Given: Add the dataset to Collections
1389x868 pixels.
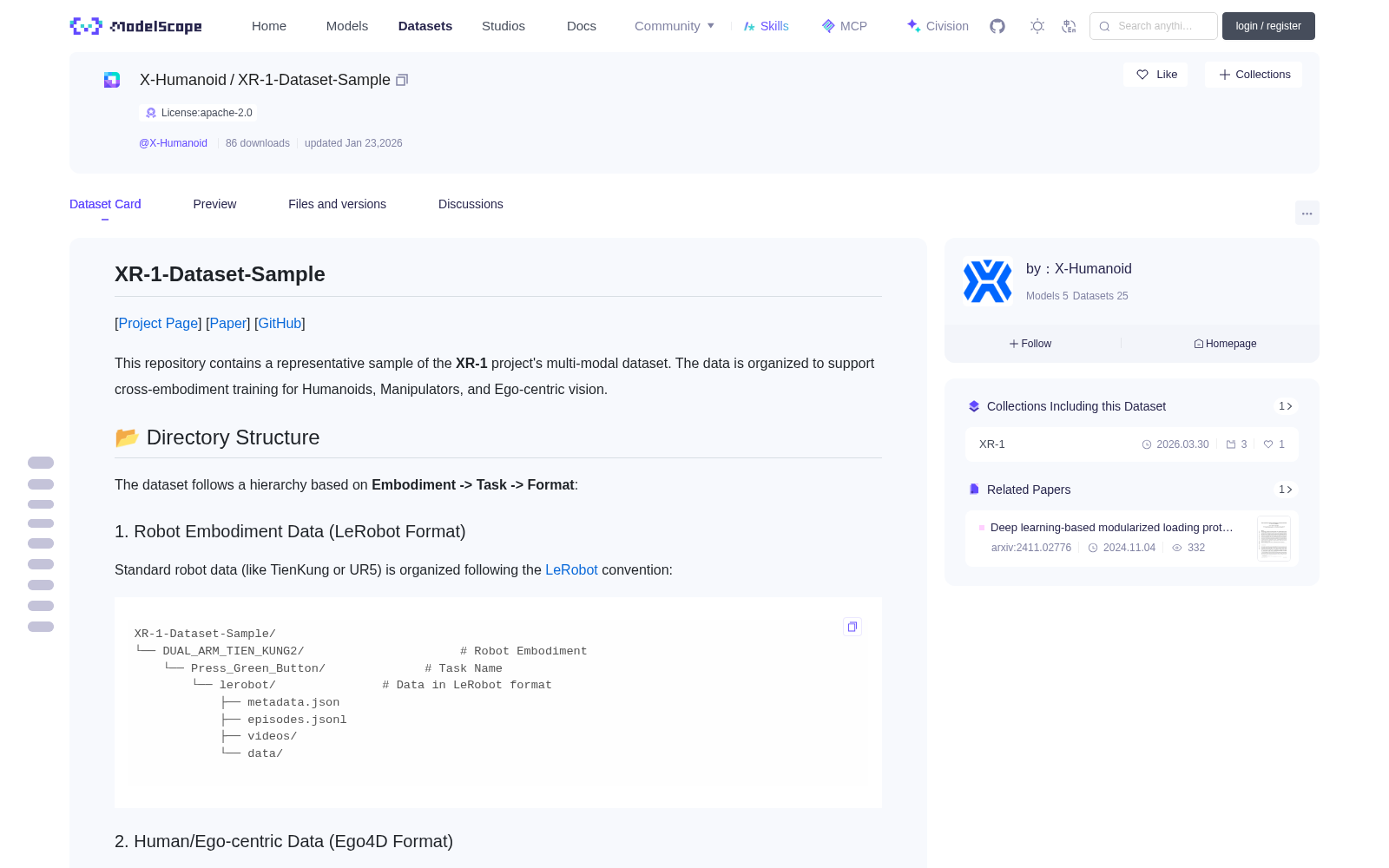Looking at the screenshot, I should pos(1254,75).
